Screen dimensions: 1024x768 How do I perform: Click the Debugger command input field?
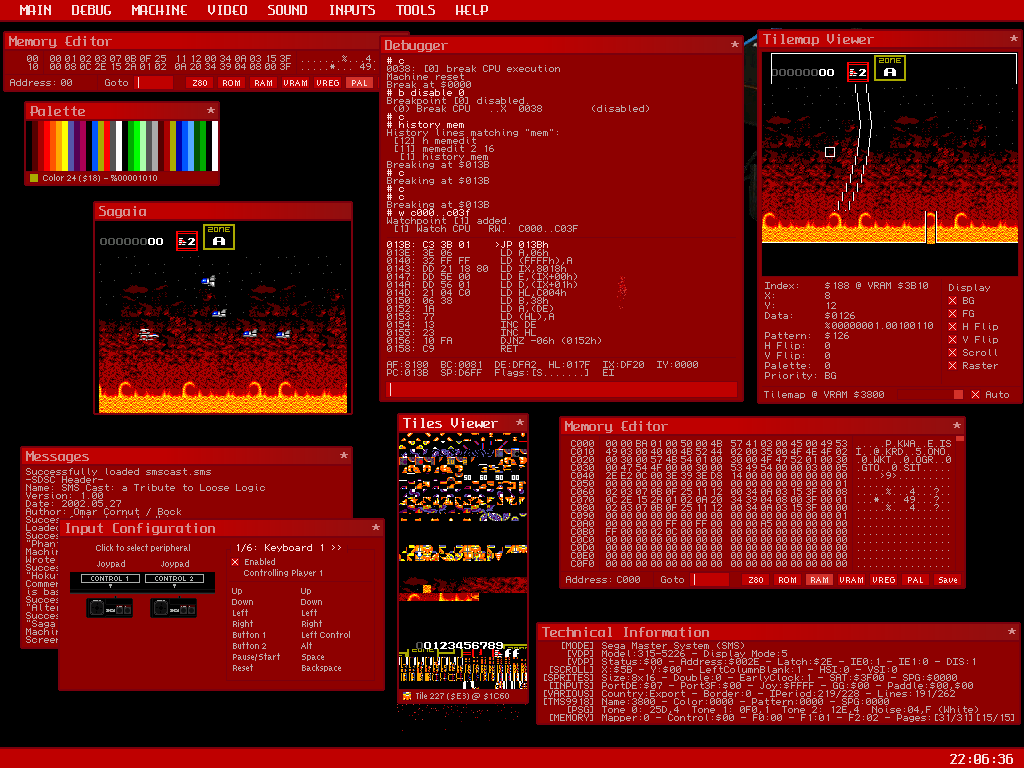(562, 390)
